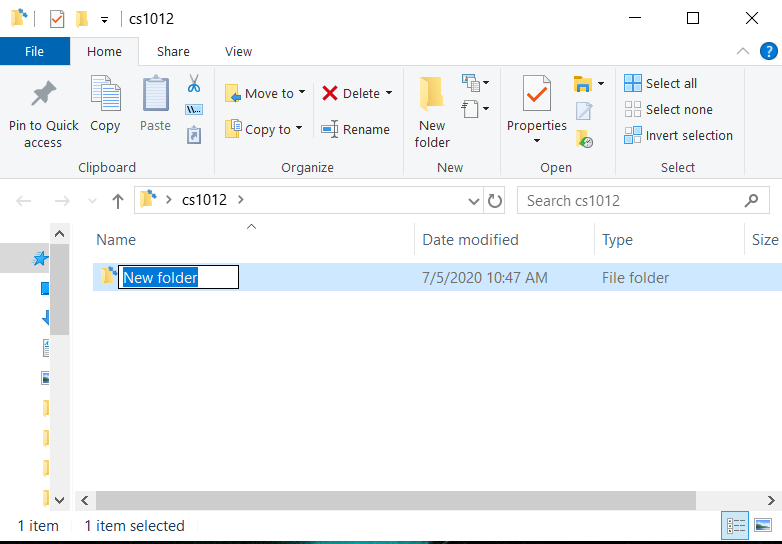782x544 pixels.
Task: Click the Paste clipboard icon
Action: [155, 96]
